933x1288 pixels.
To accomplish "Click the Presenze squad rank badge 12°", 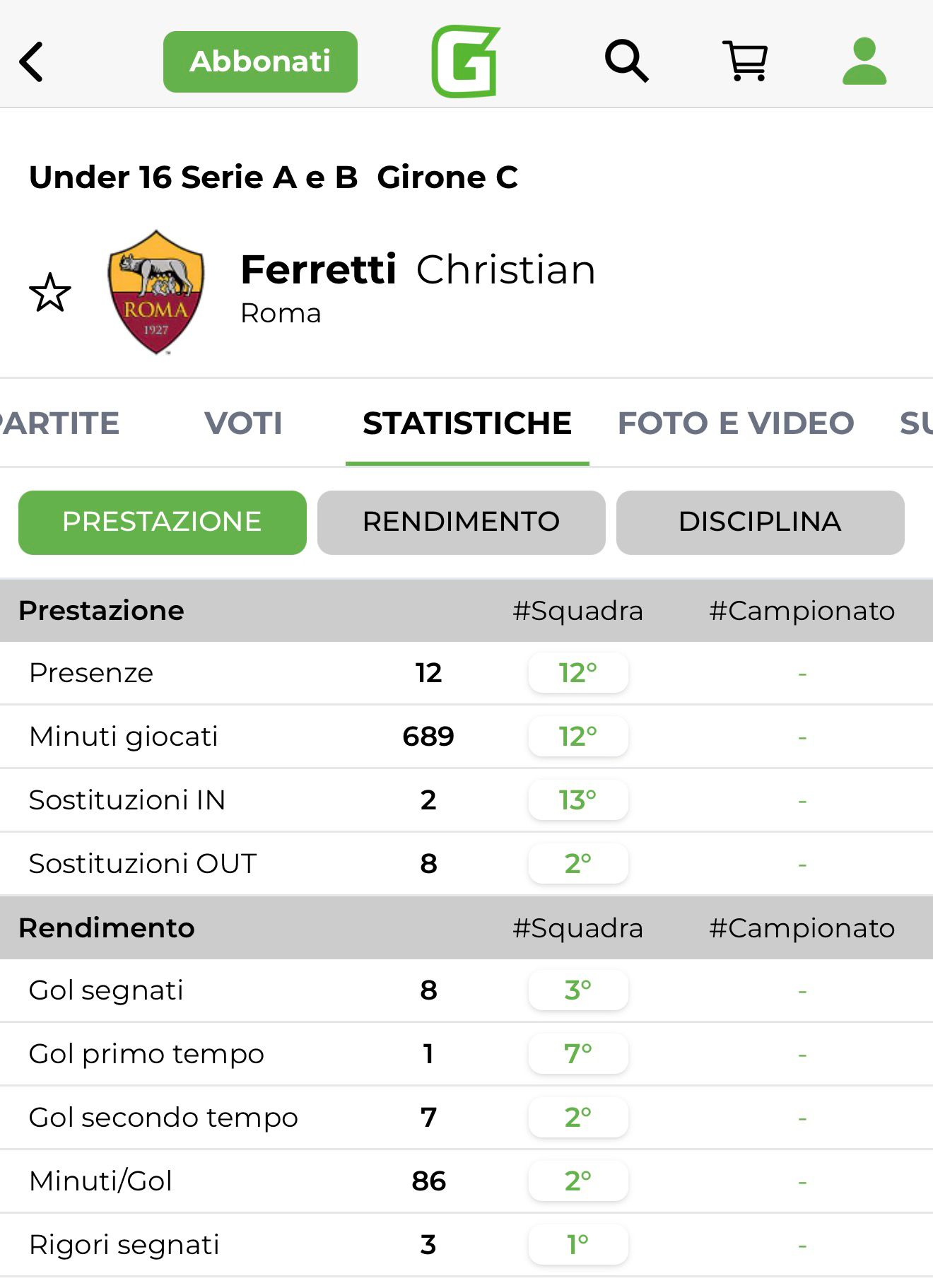I will coord(577,673).
